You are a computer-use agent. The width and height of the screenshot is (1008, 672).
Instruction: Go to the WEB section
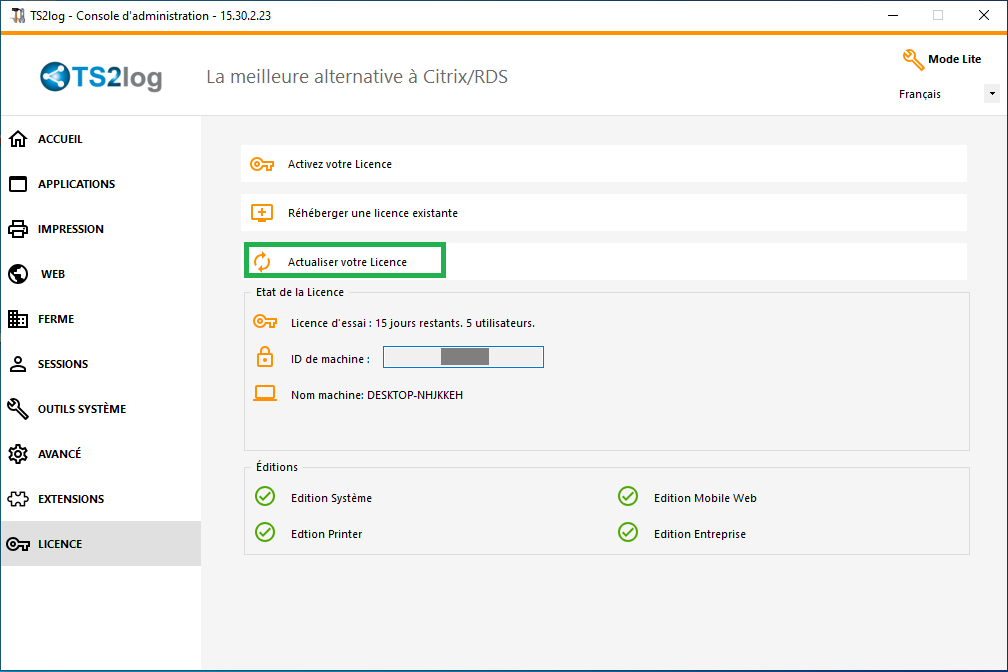click(x=101, y=274)
